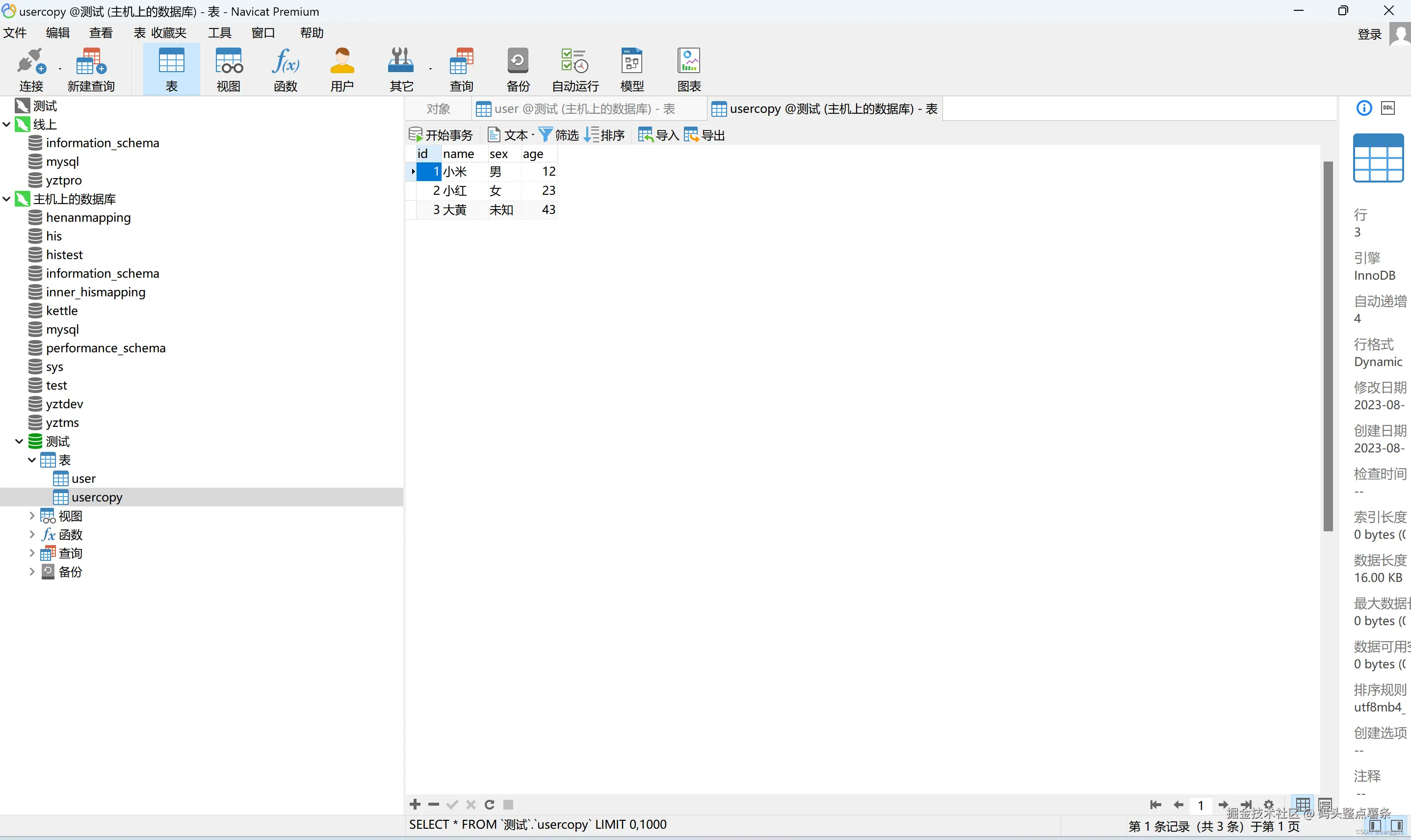Image resolution: width=1411 pixels, height=840 pixels.
Task: Switch to form view at bottom right
Action: (x=1324, y=804)
